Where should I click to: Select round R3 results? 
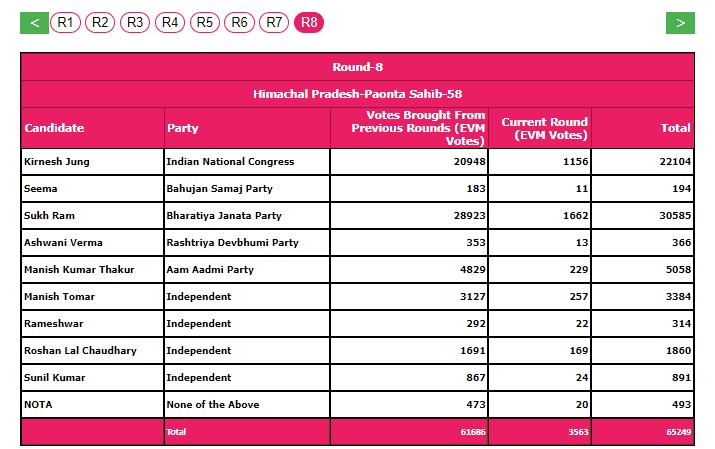pyautogui.click(x=135, y=22)
